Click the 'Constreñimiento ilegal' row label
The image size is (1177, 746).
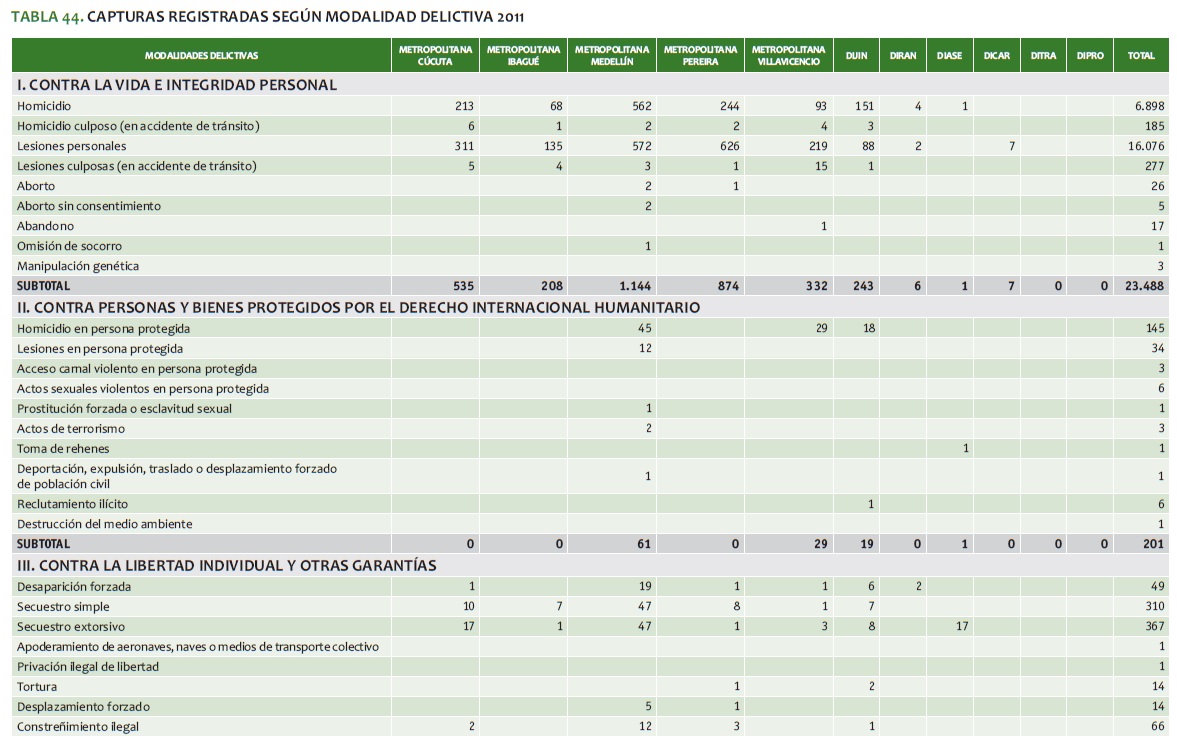pos(78,727)
